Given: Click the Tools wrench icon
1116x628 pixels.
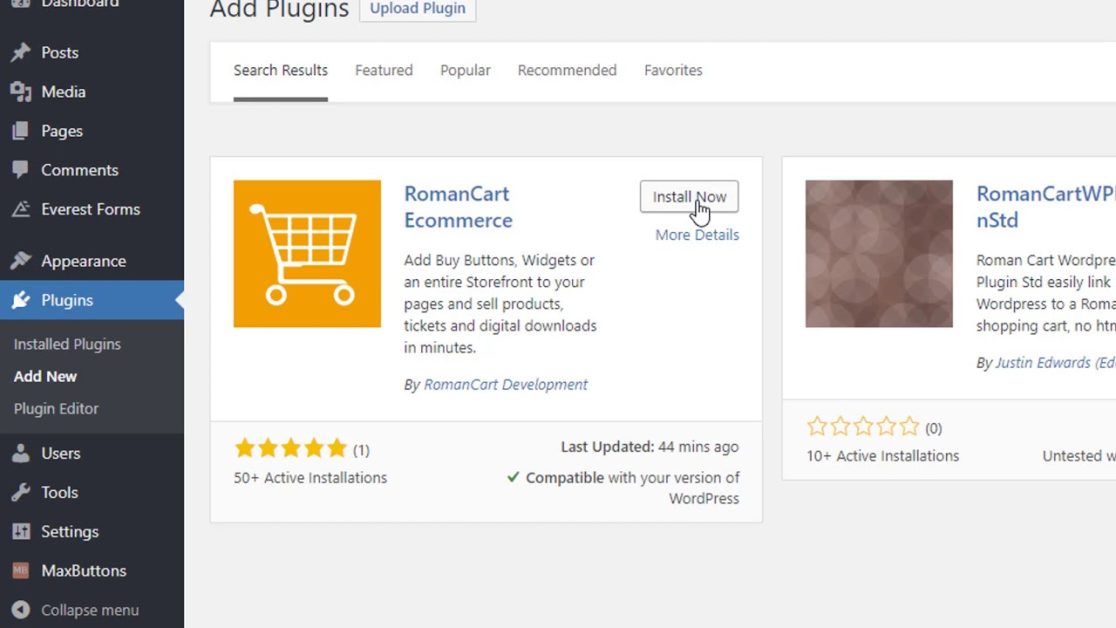Looking at the screenshot, I should tap(20, 492).
